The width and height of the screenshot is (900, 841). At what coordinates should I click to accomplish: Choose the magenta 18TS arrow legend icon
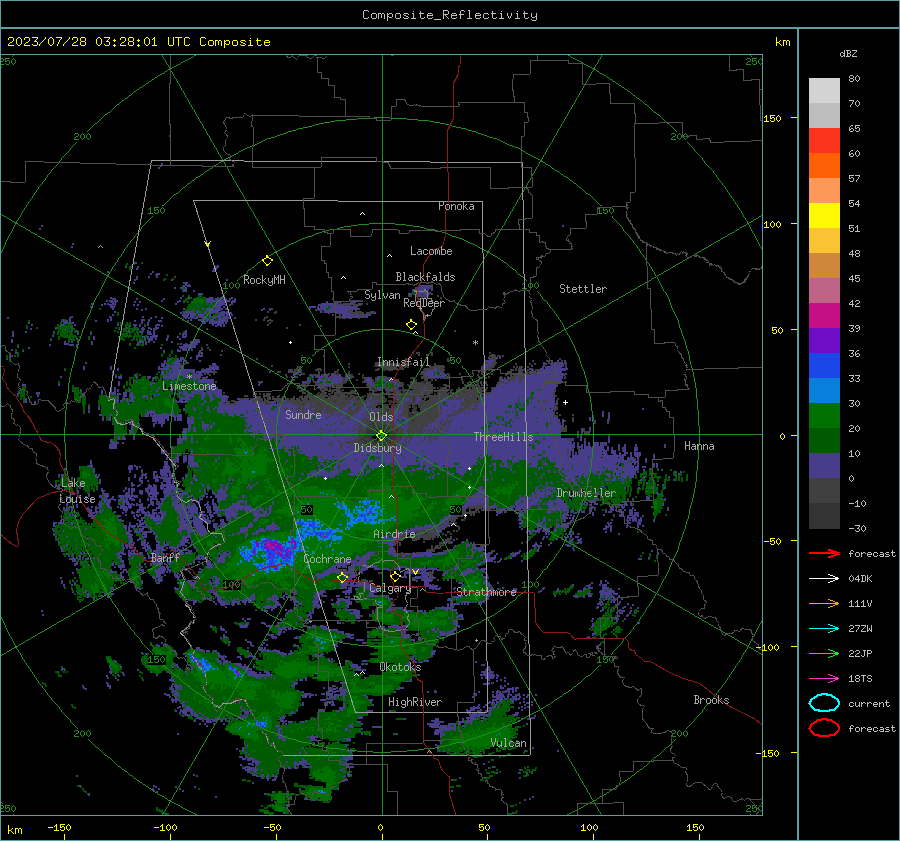[824, 679]
